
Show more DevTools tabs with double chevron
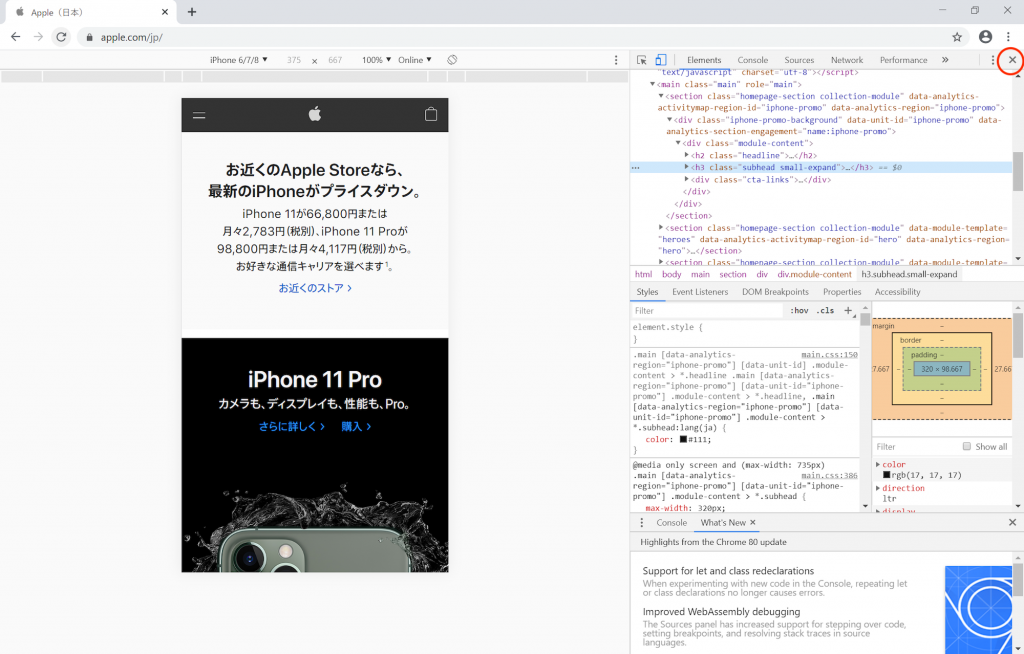click(x=945, y=60)
